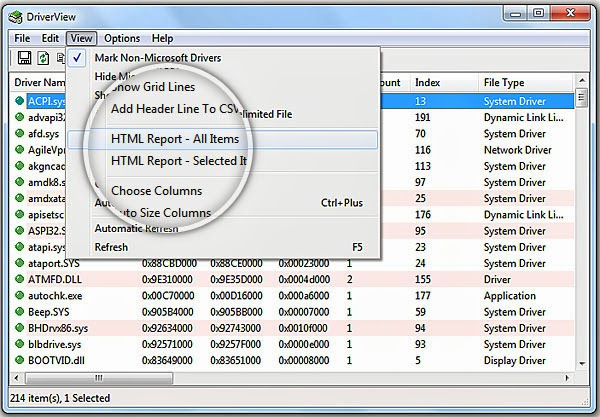Open the Edit menu
600x417 pixels.
(x=50, y=38)
